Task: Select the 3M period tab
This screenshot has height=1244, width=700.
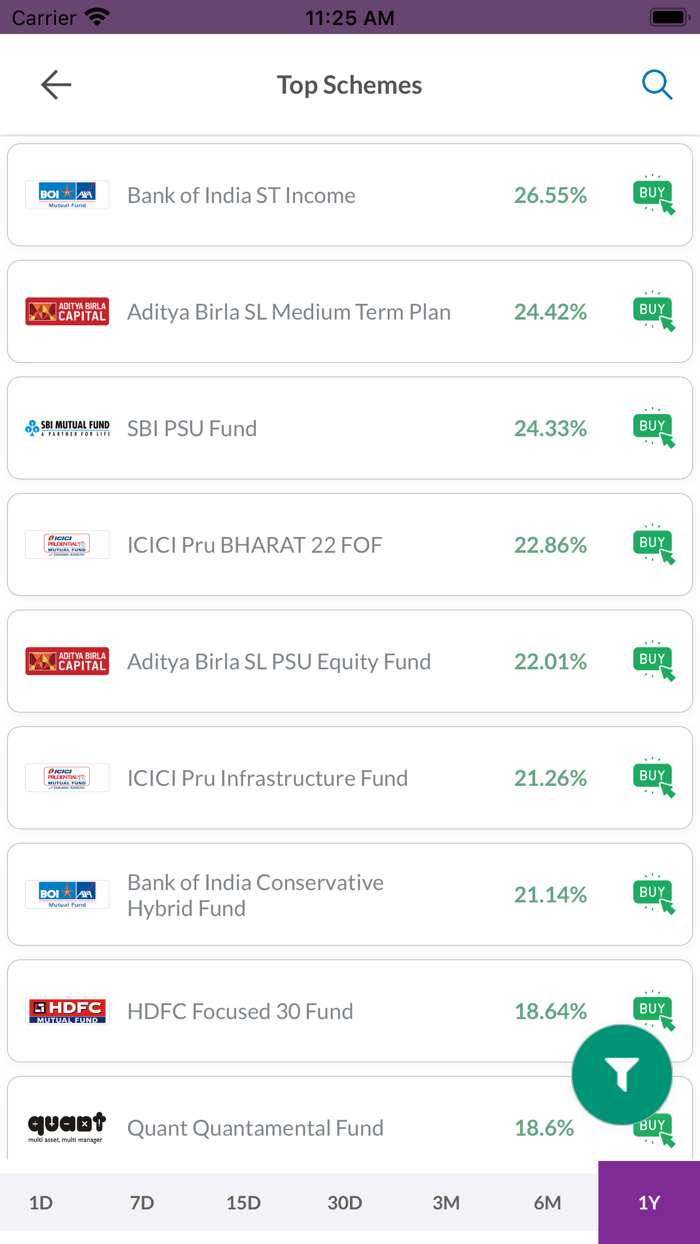Action: [x=446, y=1202]
